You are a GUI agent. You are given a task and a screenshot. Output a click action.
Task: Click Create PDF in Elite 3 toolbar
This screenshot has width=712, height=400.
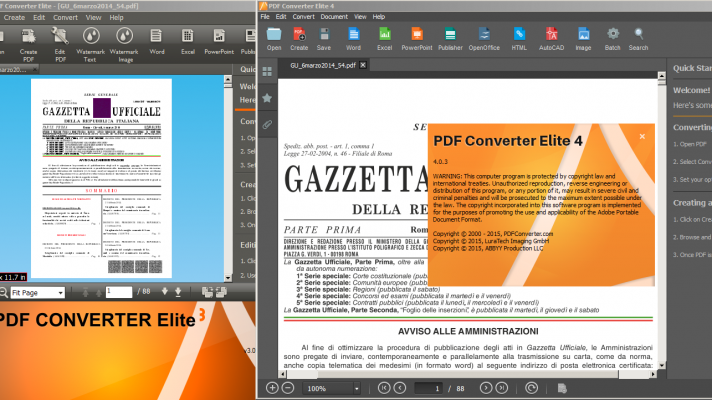pos(28,44)
